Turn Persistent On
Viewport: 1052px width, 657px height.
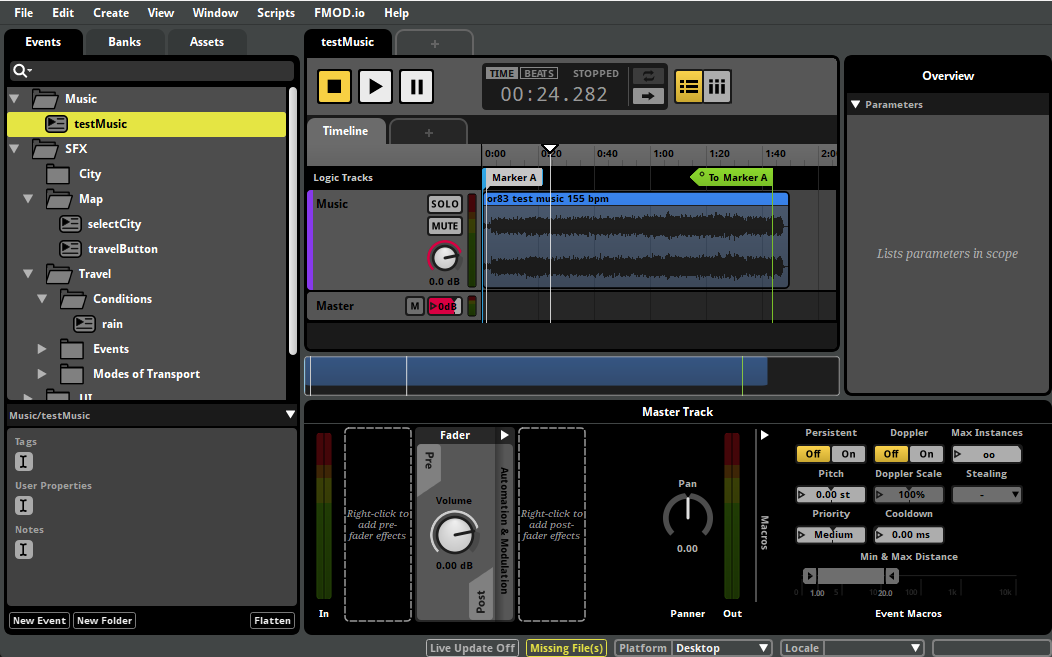click(x=846, y=454)
